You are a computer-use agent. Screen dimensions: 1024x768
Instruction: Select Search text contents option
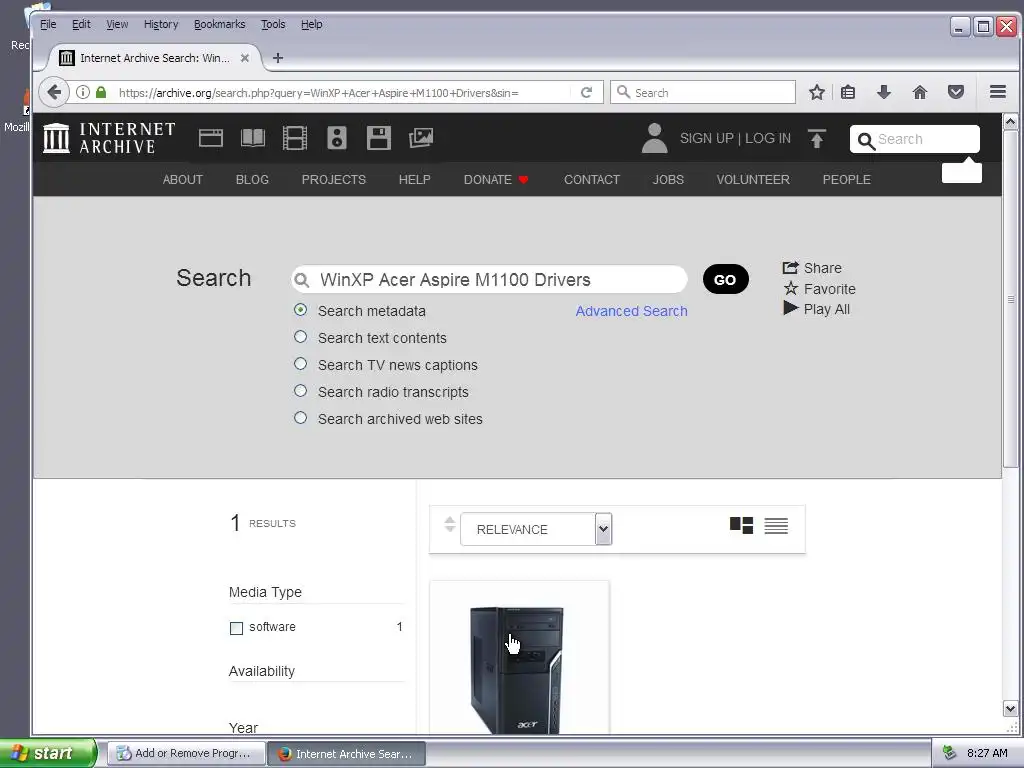(x=300, y=337)
